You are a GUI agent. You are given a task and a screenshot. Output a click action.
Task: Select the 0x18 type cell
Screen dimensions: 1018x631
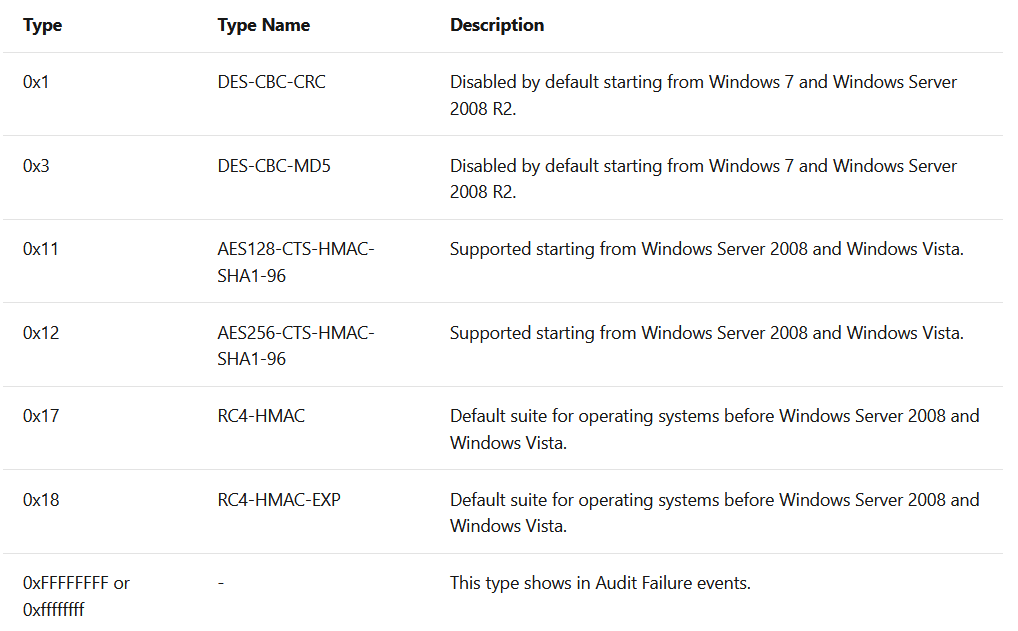click(40, 500)
